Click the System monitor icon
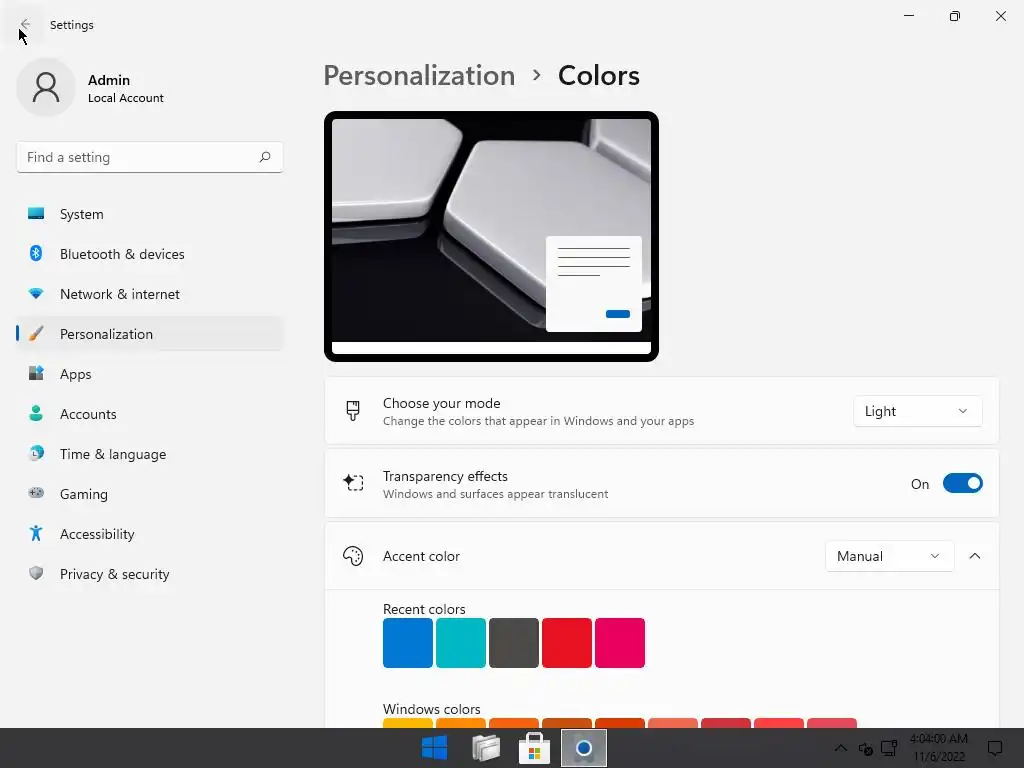 click(x=36, y=214)
